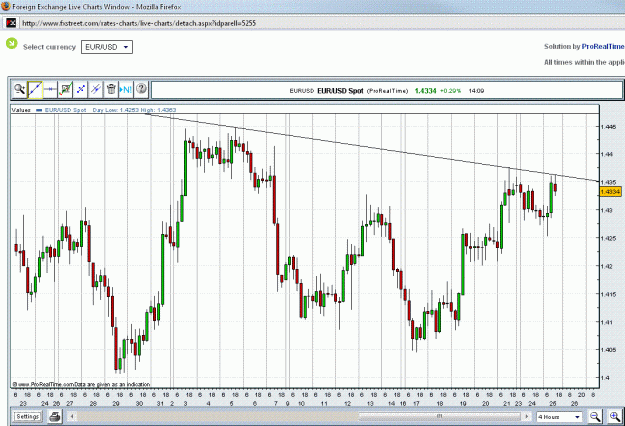Click the green 1.4334 quote value
The height and width of the screenshot is (426, 625).
point(425,91)
